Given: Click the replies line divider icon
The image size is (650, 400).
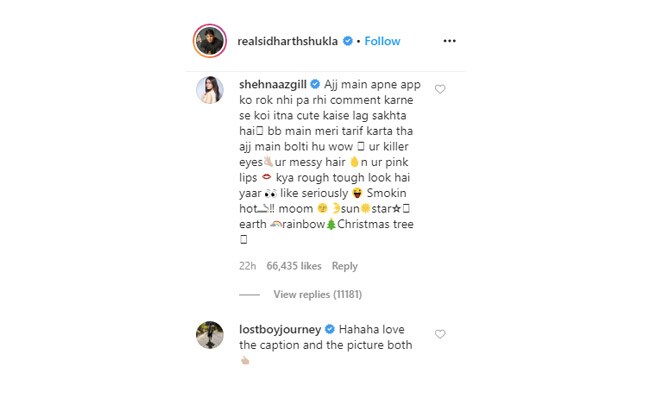Looking at the screenshot, I should pos(250,295).
